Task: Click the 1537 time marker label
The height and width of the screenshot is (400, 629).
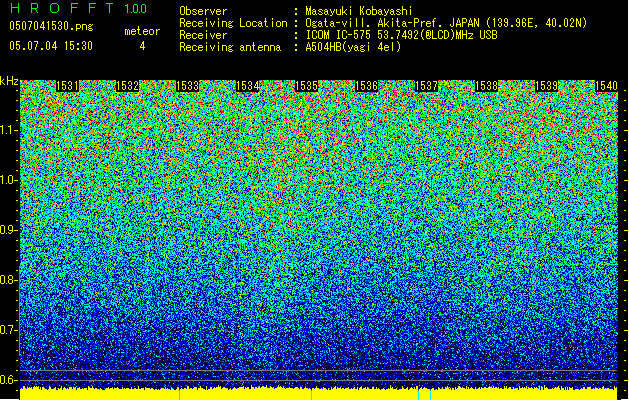Action: (x=426, y=86)
